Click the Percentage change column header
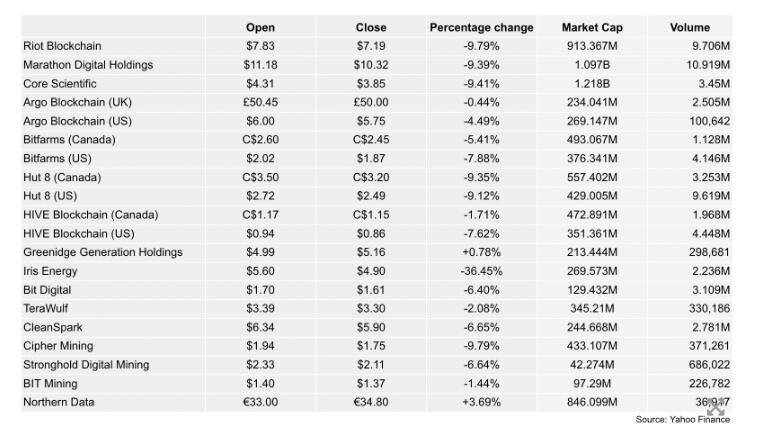 481,27
